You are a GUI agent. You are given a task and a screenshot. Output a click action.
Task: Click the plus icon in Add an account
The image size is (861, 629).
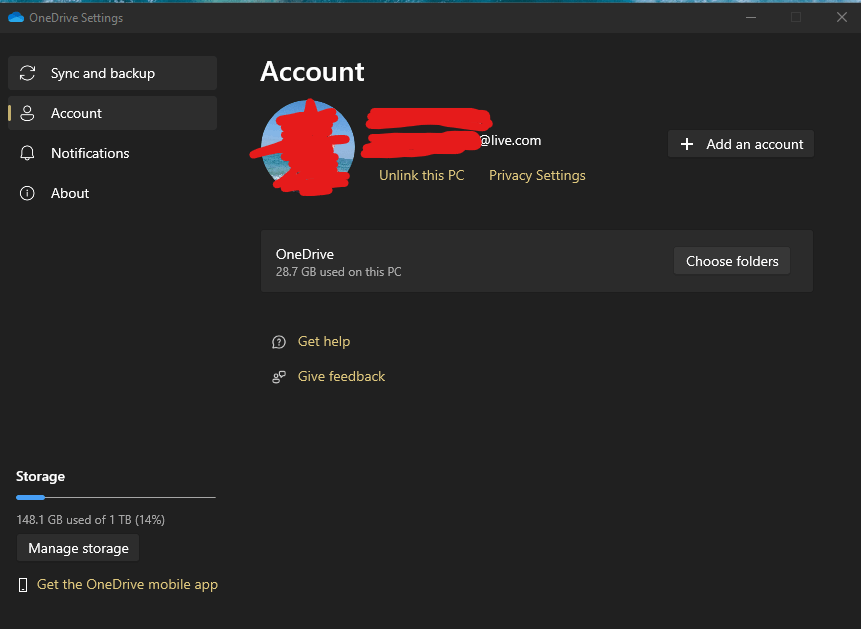coord(686,144)
